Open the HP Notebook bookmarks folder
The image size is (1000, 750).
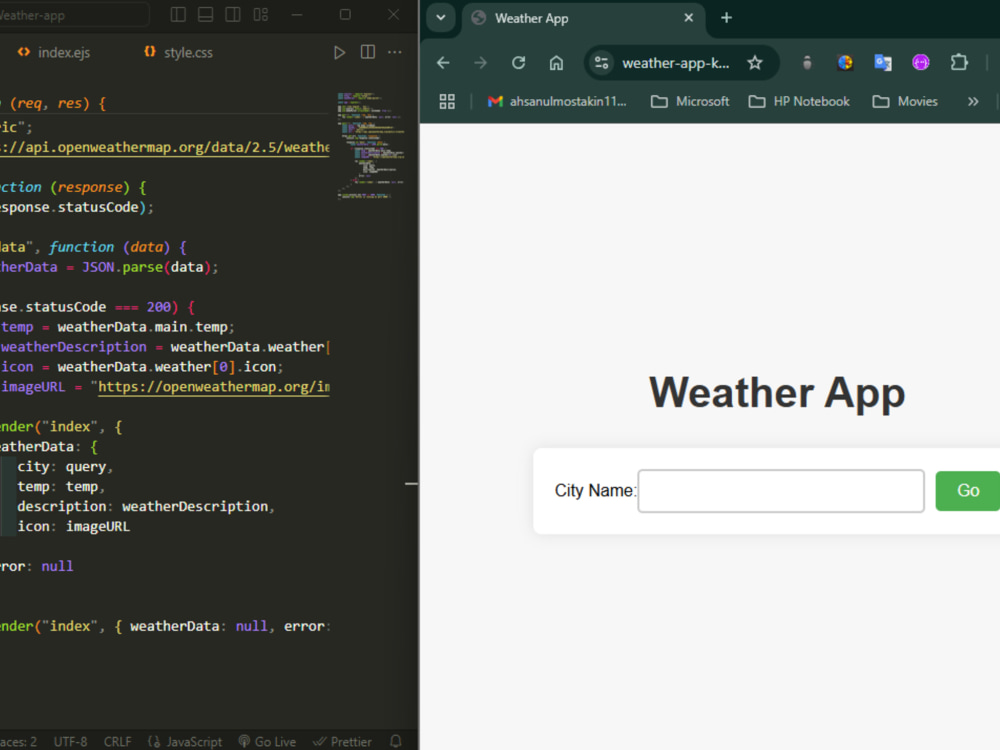pos(799,101)
